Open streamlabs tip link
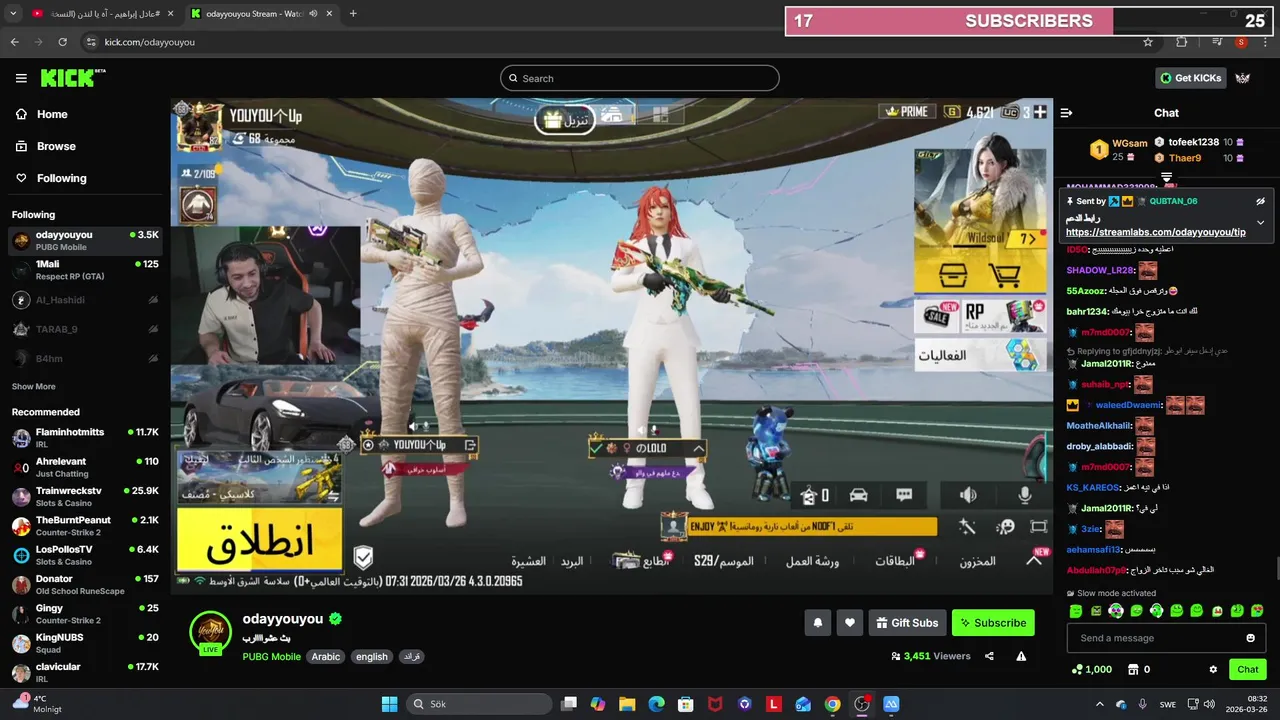 1156,232
